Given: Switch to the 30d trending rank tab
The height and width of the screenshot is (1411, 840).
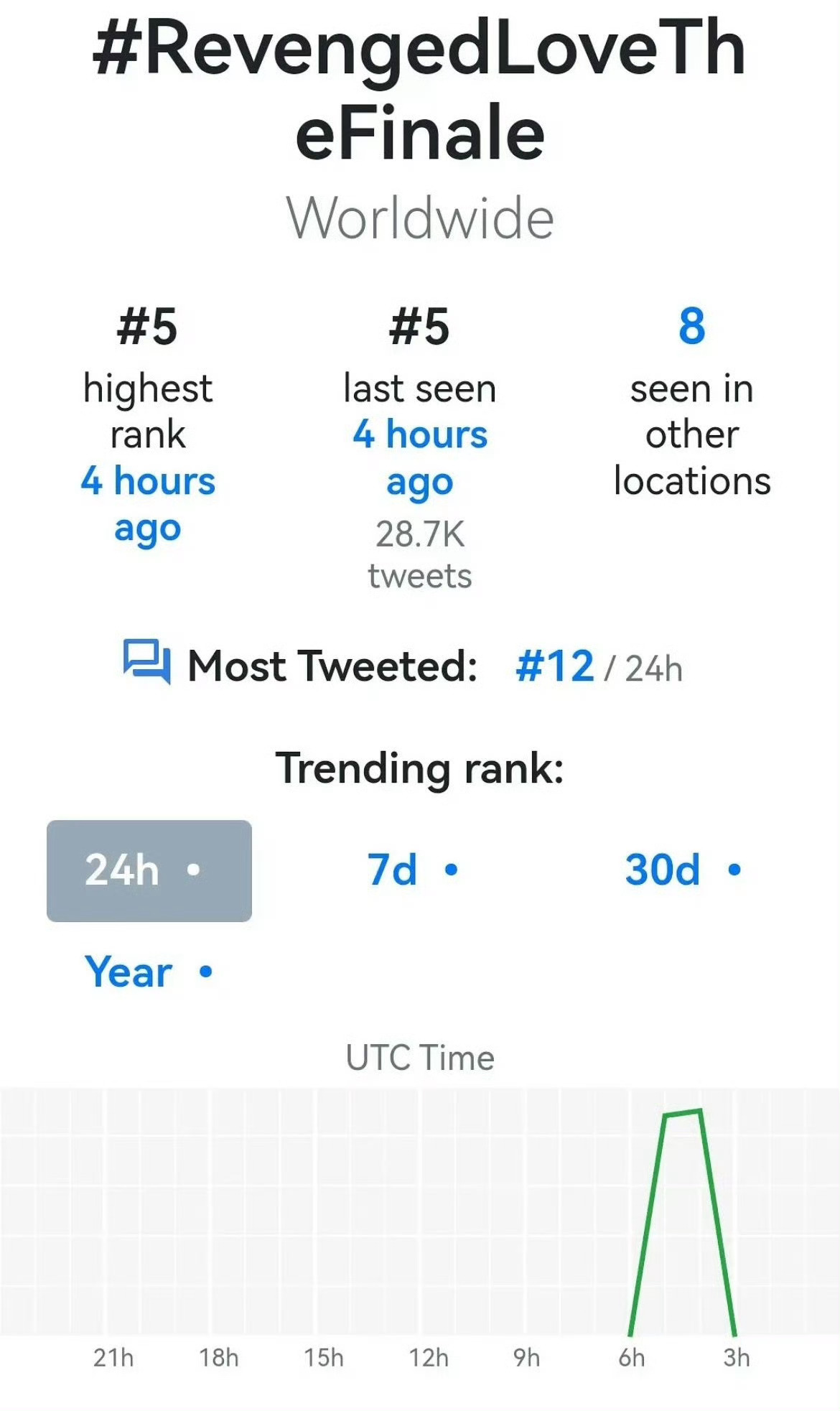Looking at the screenshot, I should pyautogui.click(x=683, y=870).
